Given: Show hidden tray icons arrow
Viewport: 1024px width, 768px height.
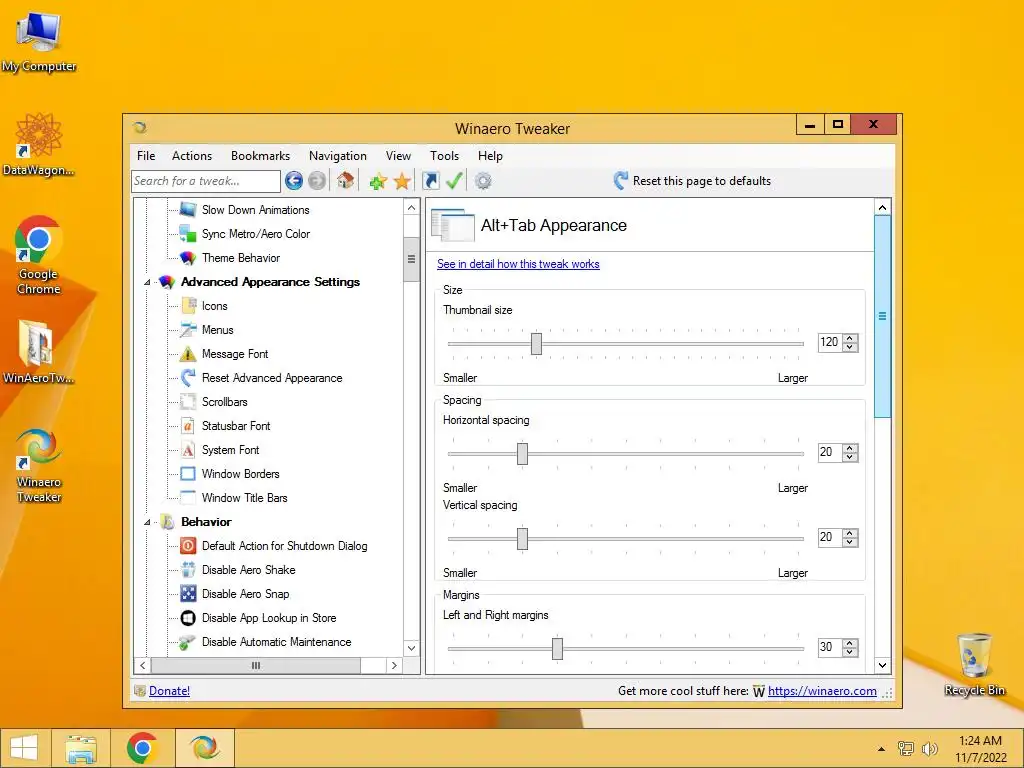Looking at the screenshot, I should pyautogui.click(x=882, y=749).
